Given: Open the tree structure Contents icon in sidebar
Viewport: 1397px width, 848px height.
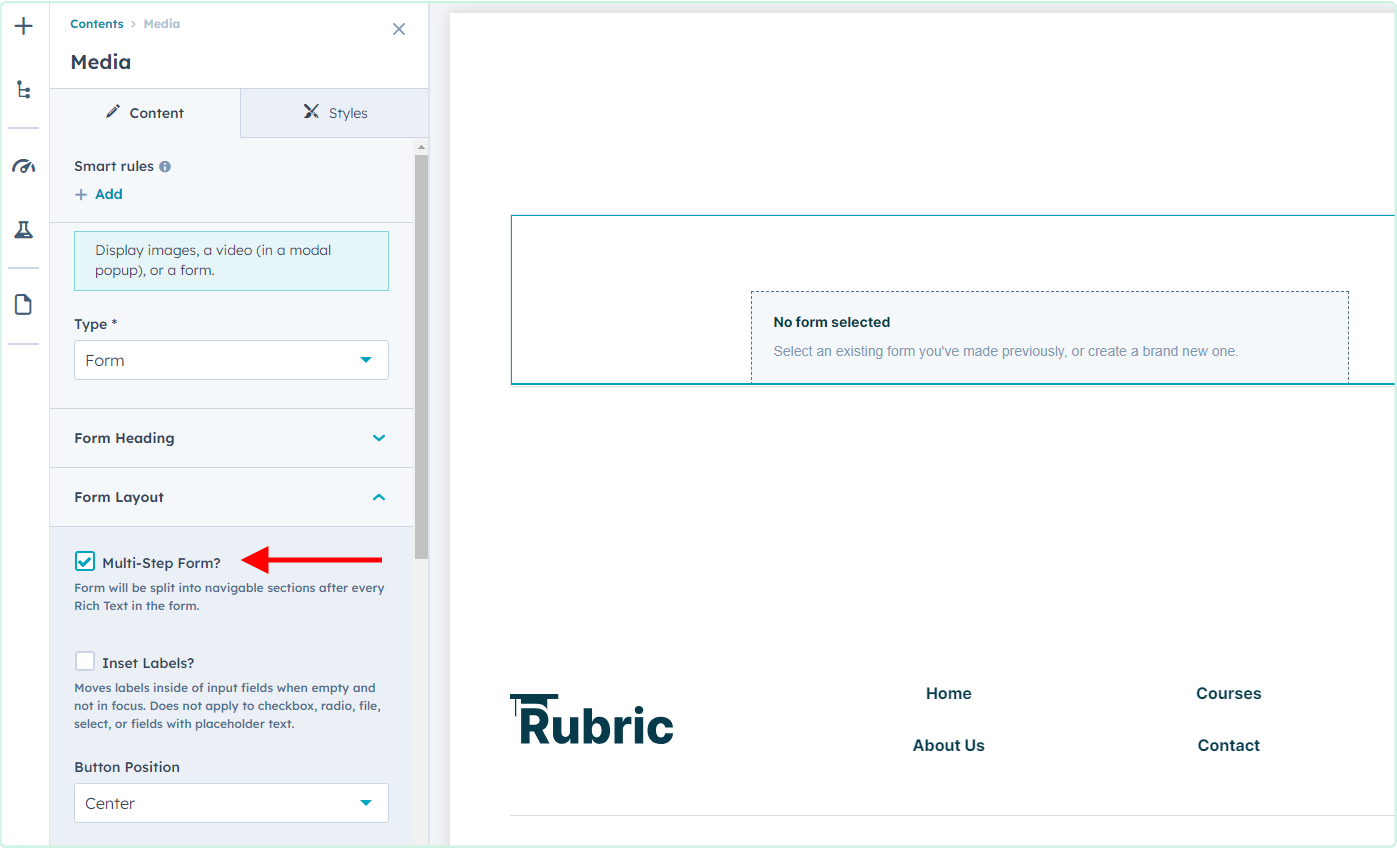Looking at the screenshot, I should pyautogui.click(x=24, y=90).
